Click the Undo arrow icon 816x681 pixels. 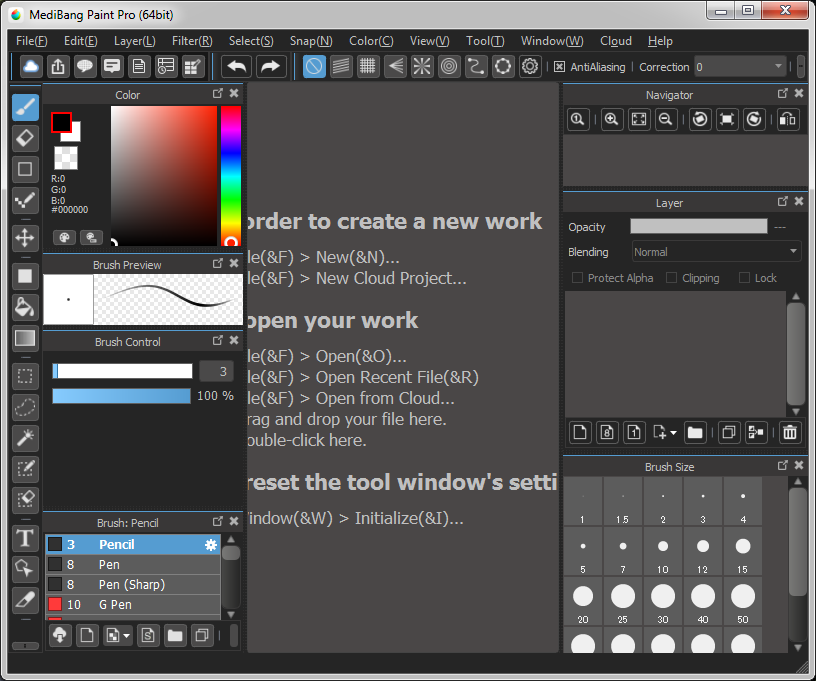pyautogui.click(x=239, y=66)
